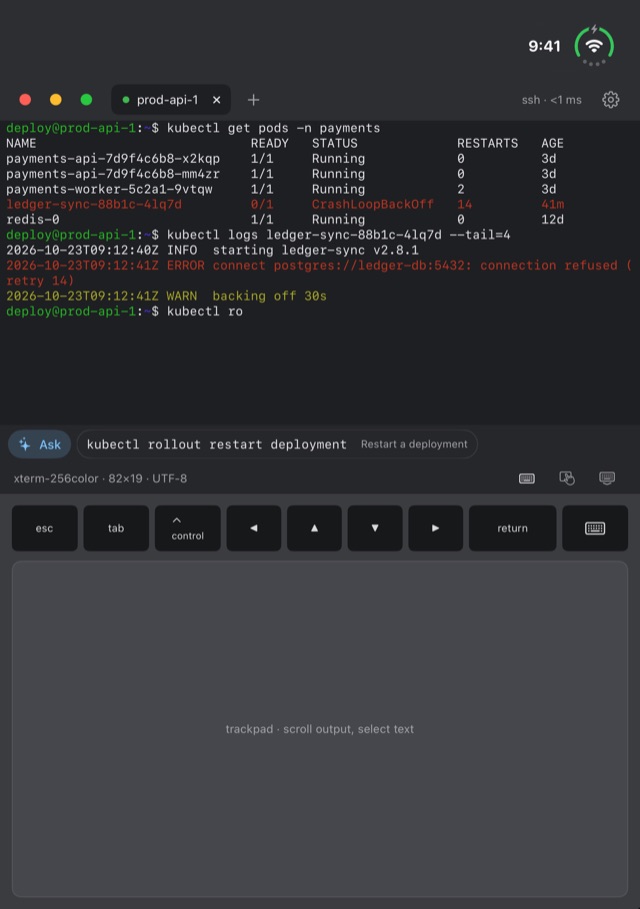640x909 pixels.
Task: Click the payments-api-7d9f4c6b8-x2kqp pod name
Action: 113,158
